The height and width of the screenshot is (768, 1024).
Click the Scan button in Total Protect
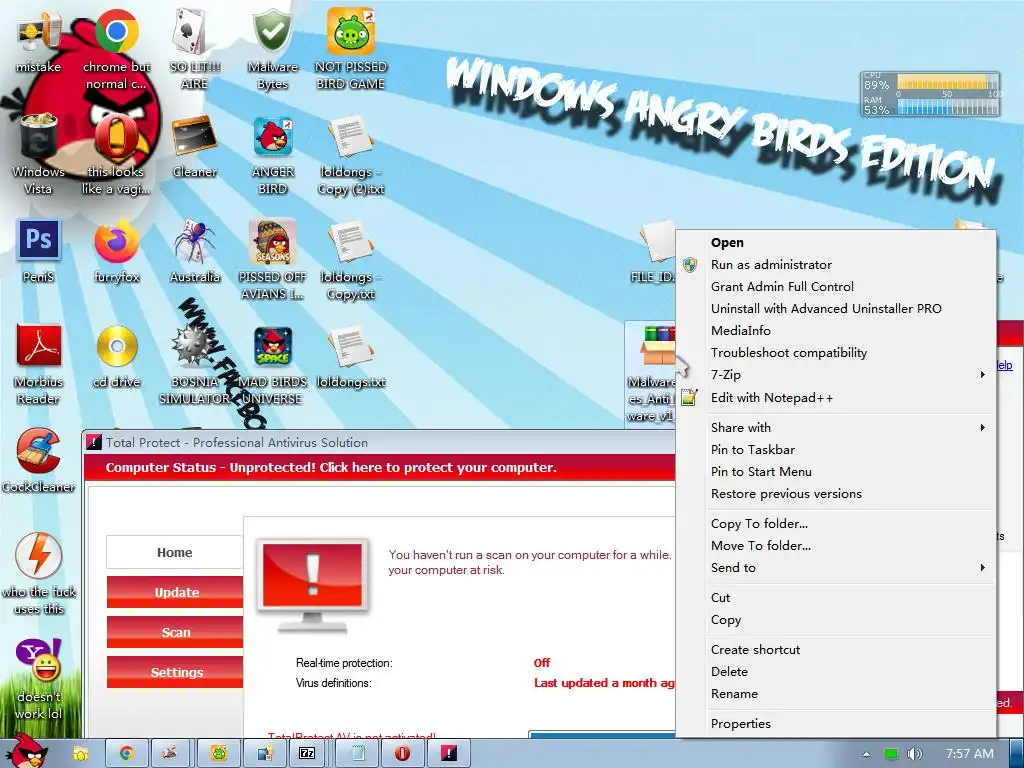point(175,632)
